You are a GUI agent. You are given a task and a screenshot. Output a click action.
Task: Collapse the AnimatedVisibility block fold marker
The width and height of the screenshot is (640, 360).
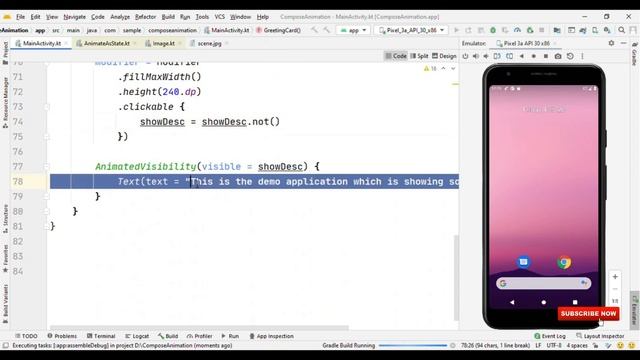click(x=47, y=167)
